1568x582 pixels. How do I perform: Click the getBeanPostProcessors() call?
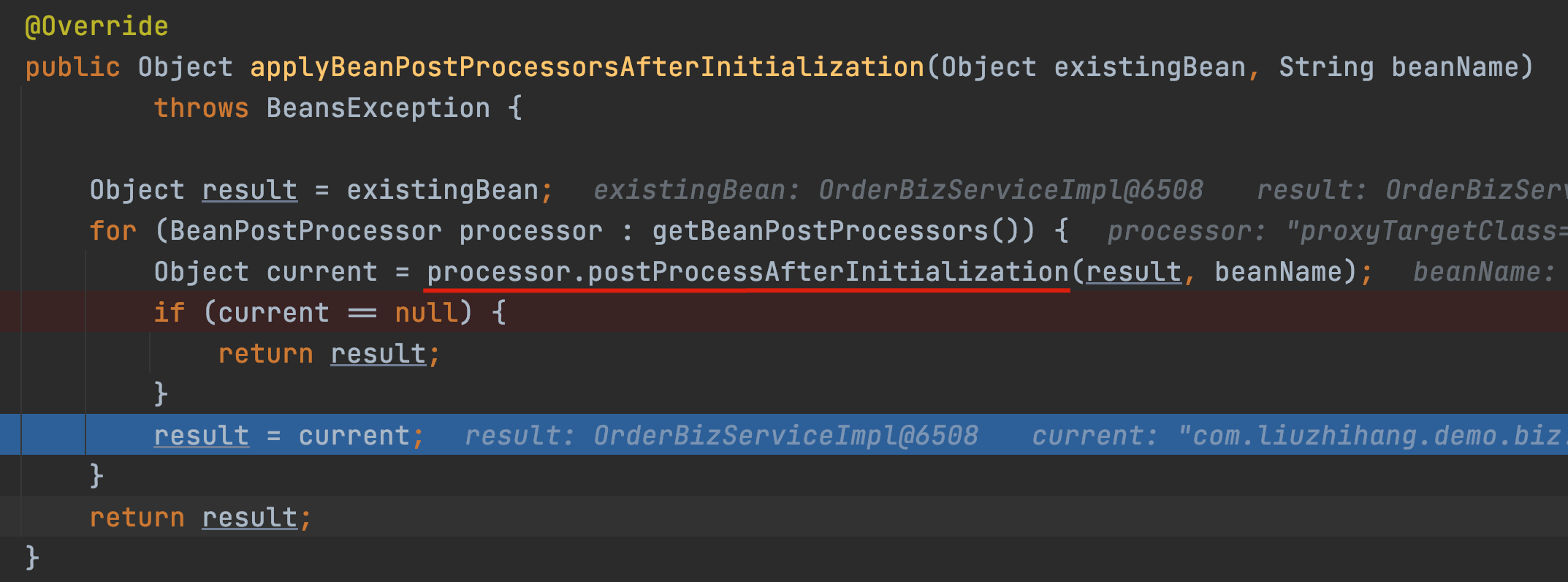[844, 231]
